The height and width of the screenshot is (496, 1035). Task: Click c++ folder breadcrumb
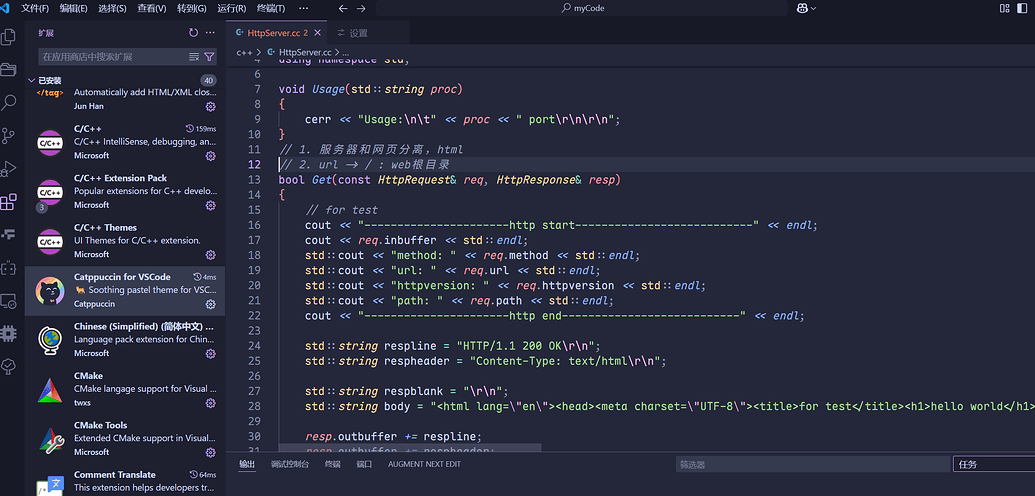click(x=245, y=52)
